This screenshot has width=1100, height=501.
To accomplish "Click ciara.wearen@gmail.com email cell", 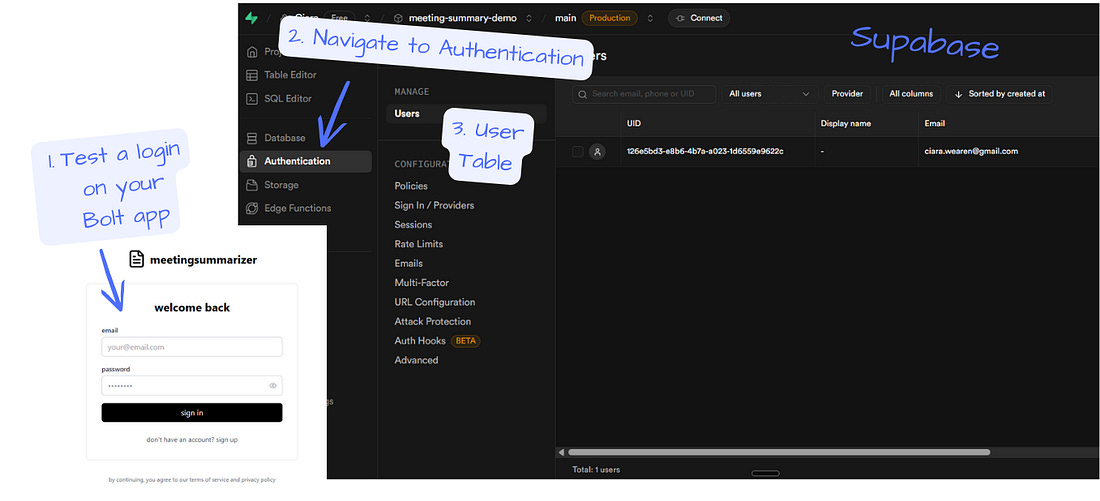I will click(971, 152).
